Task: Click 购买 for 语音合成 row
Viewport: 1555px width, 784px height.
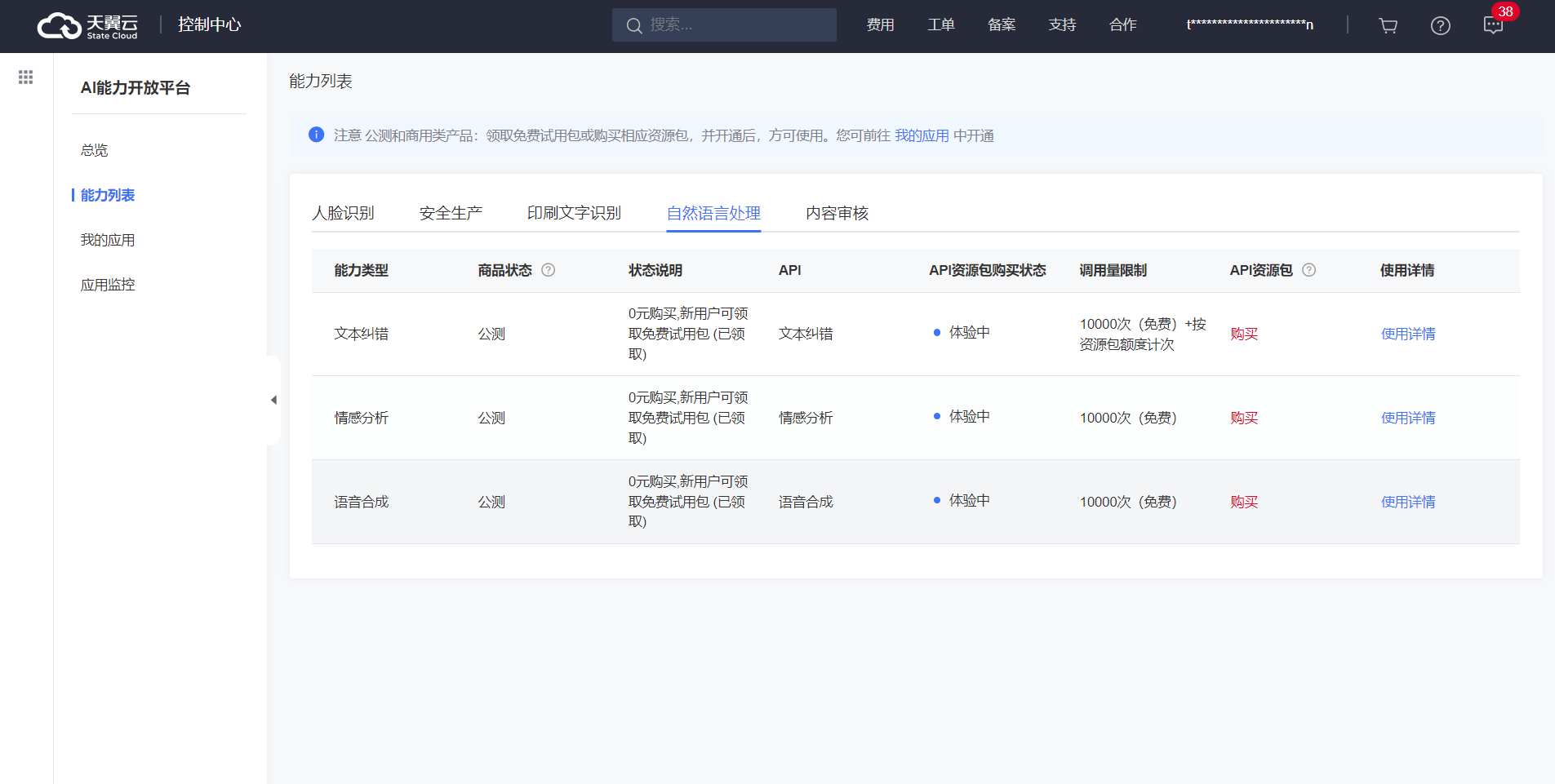Action: pos(1244,502)
